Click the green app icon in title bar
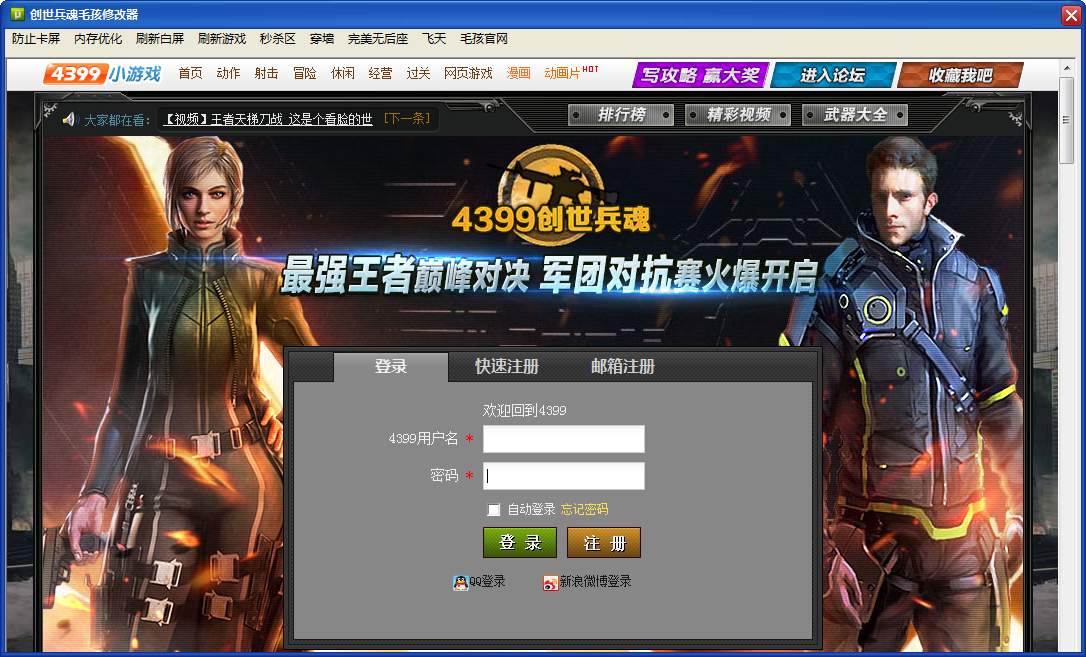 point(17,14)
